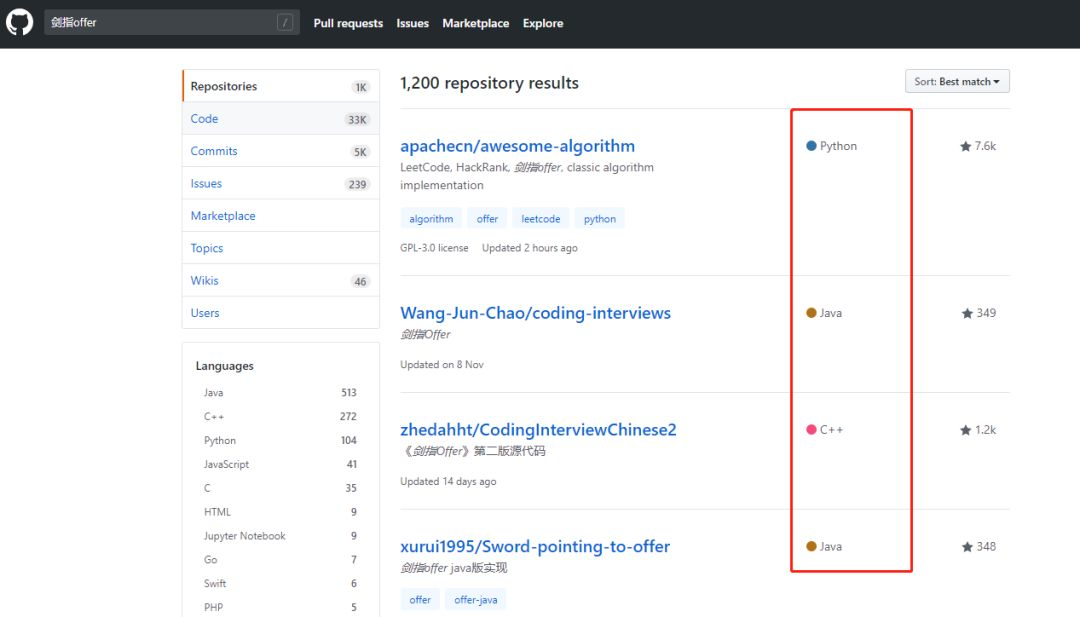Open the zhedahht/CodingInterviewChinese2 repository
Screen dimensions: 1080x617
538,430
